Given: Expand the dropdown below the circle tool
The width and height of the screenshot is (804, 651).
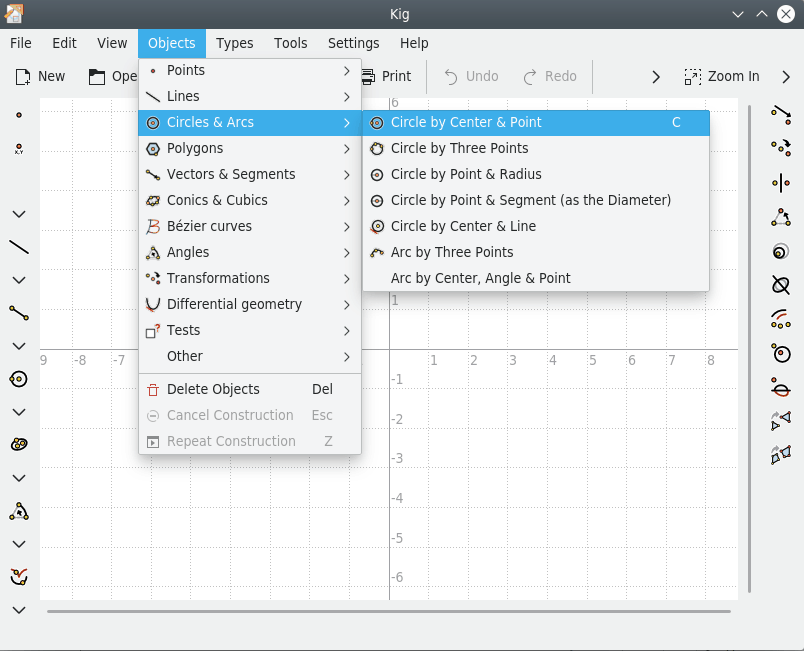Looking at the screenshot, I should pyautogui.click(x=19, y=412).
